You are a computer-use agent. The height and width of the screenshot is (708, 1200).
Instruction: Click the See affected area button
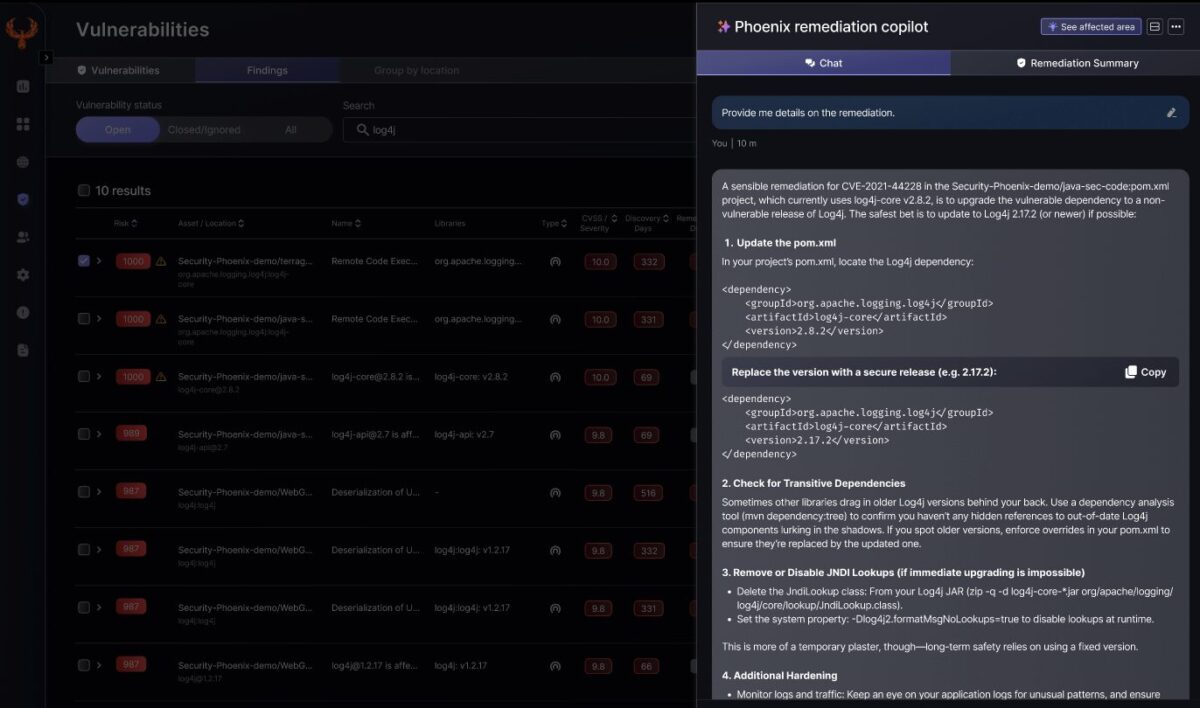tap(1090, 27)
